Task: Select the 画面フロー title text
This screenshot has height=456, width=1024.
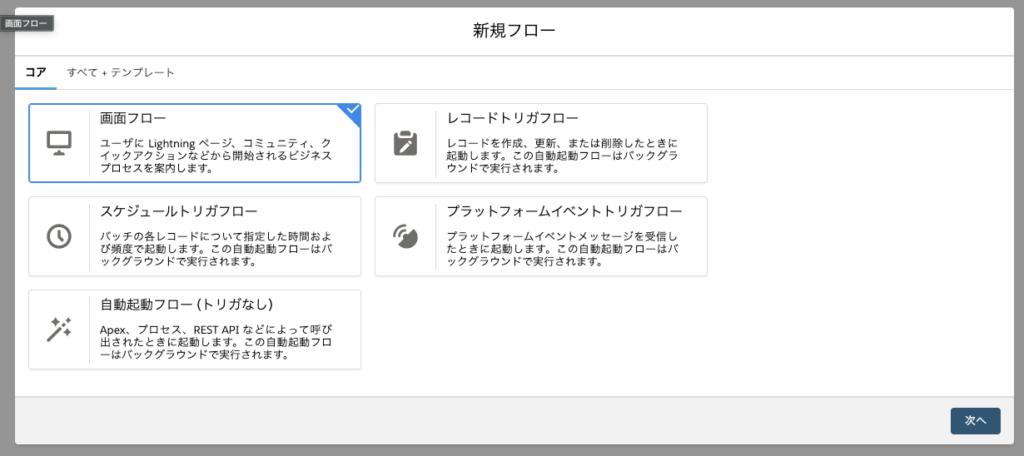Action: click(x=133, y=118)
